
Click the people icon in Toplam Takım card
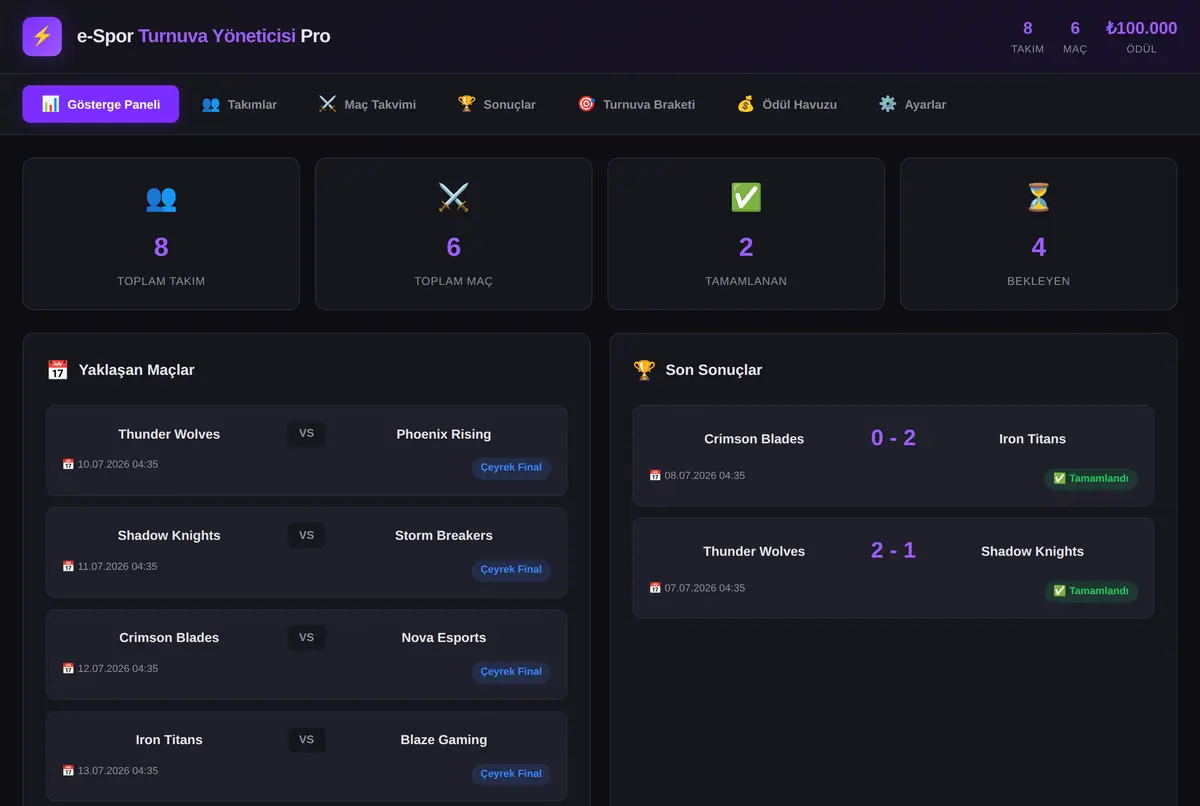(x=161, y=198)
